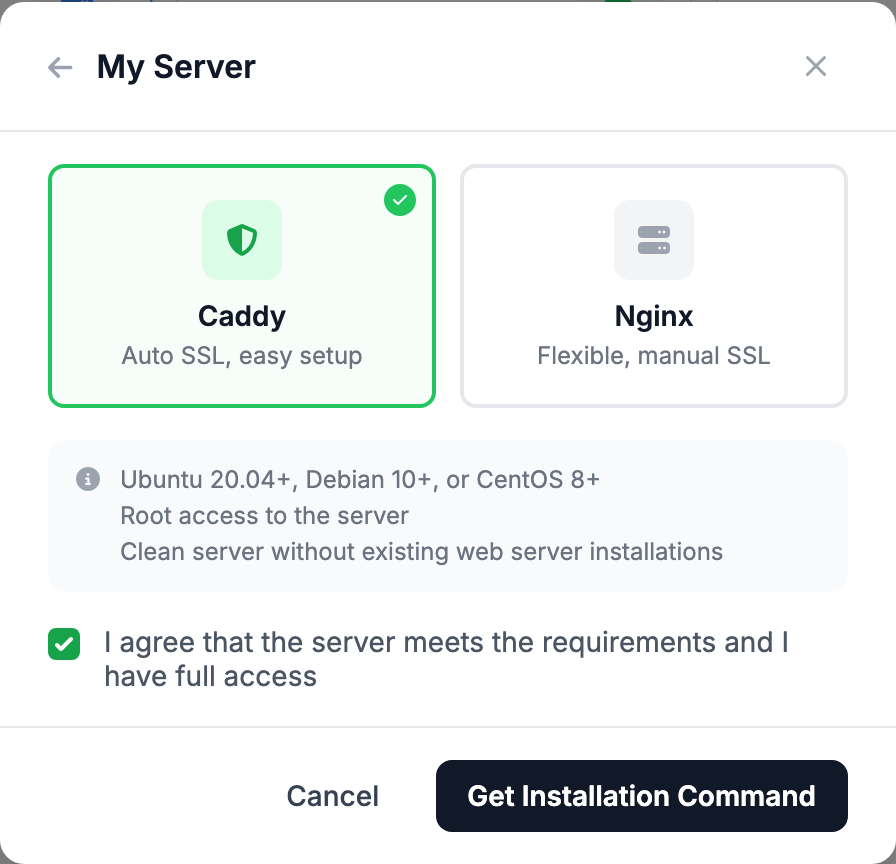
Task: Click the info icon beside requirements
Action: [88, 479]
